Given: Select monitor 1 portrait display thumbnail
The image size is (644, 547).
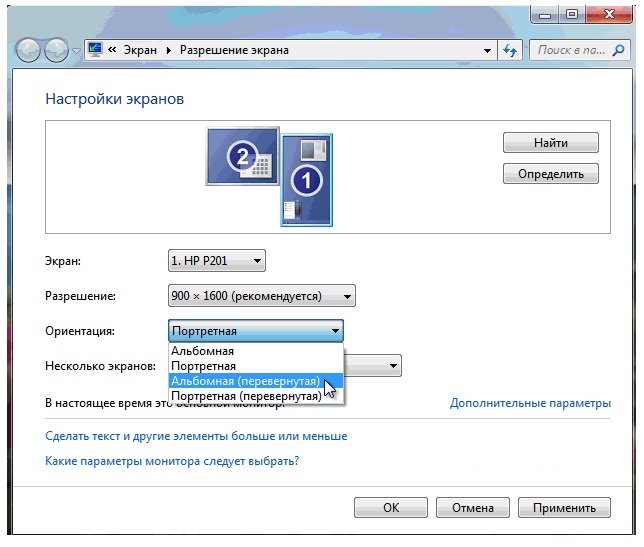Looking at the screenshot, I should (x=307, y=180).
